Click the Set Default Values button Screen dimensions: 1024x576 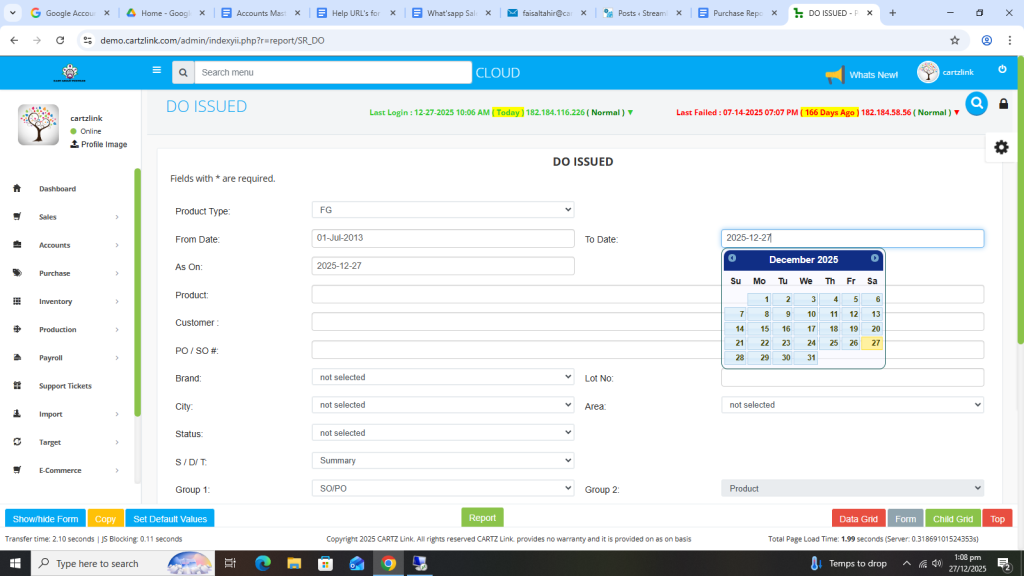[170, 519]
